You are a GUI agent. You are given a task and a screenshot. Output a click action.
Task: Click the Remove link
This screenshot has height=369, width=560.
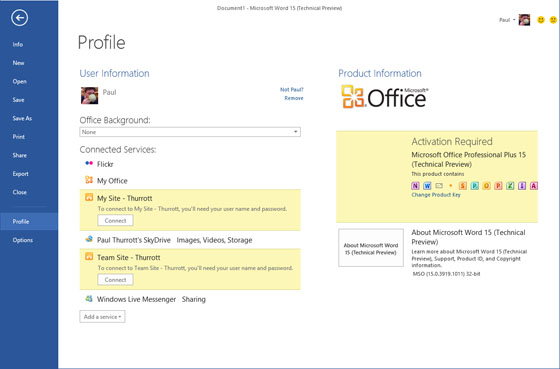(294, 98)
